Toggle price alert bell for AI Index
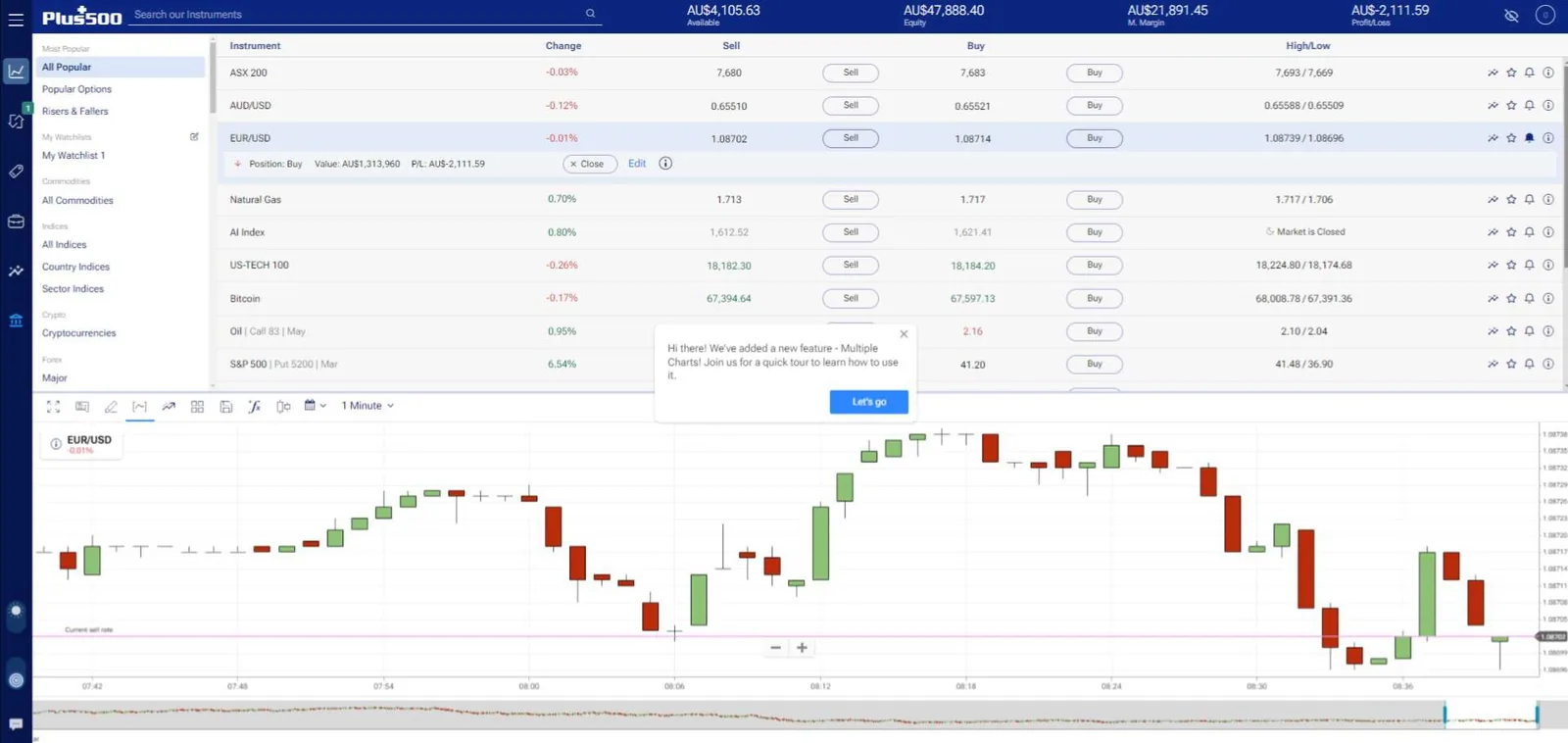The height and width of the screenshot is (743, 1568). [1529, 232]
